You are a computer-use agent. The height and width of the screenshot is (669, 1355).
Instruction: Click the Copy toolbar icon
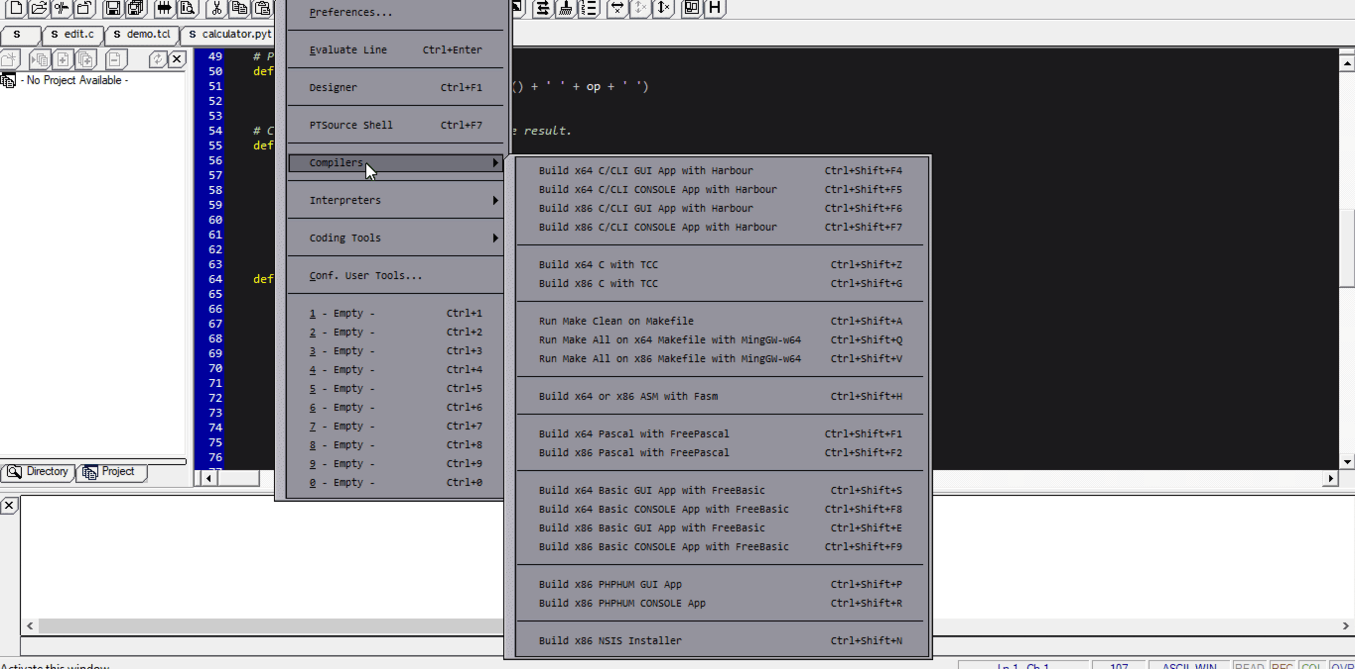pyautogui.click(x=239, y=9)
